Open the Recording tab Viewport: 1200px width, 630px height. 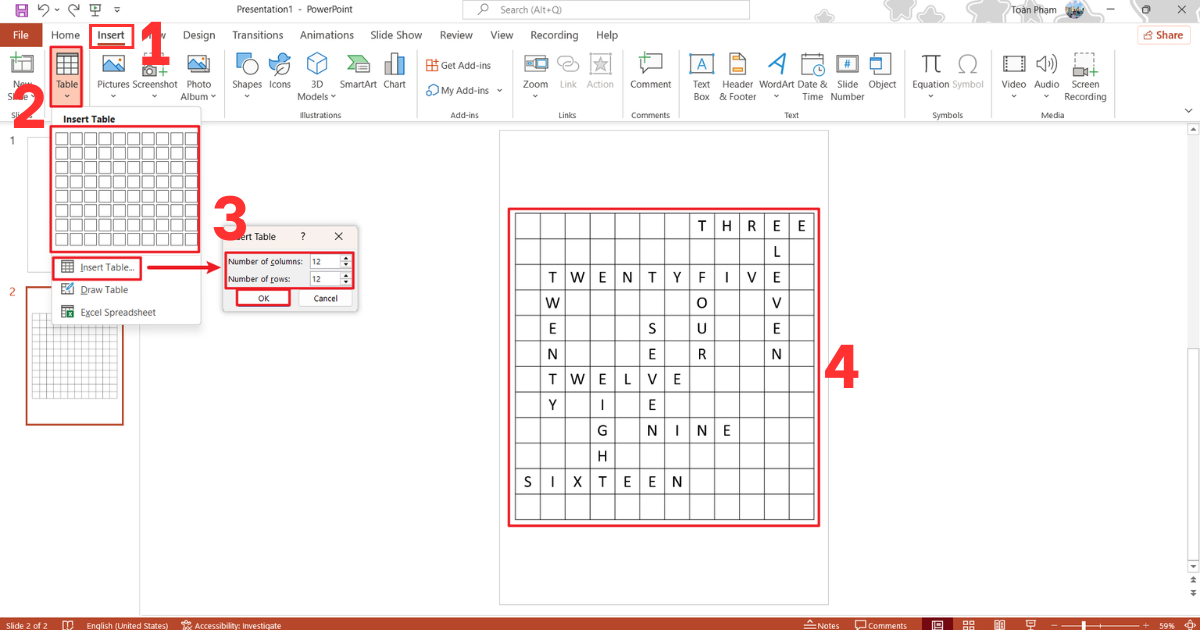coord(554,35)
